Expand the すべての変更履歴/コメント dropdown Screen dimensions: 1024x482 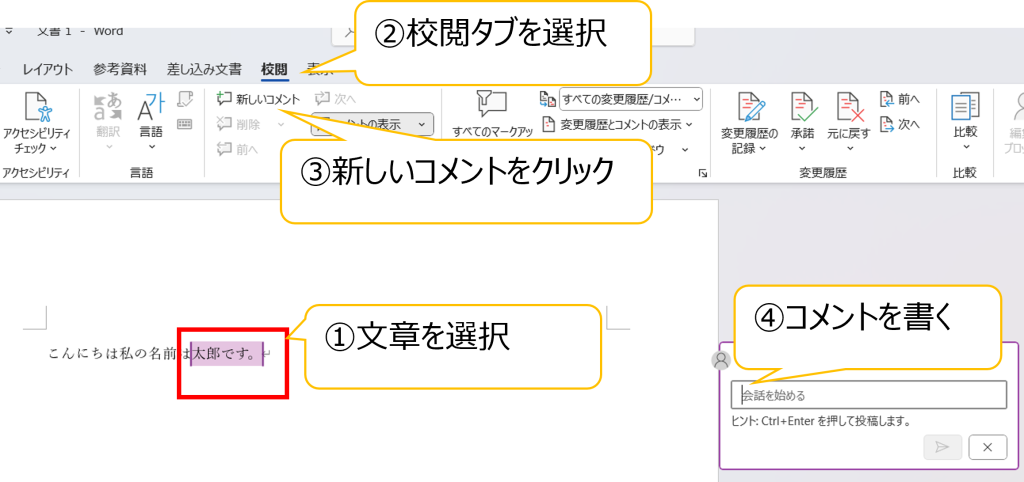[696, 98]
